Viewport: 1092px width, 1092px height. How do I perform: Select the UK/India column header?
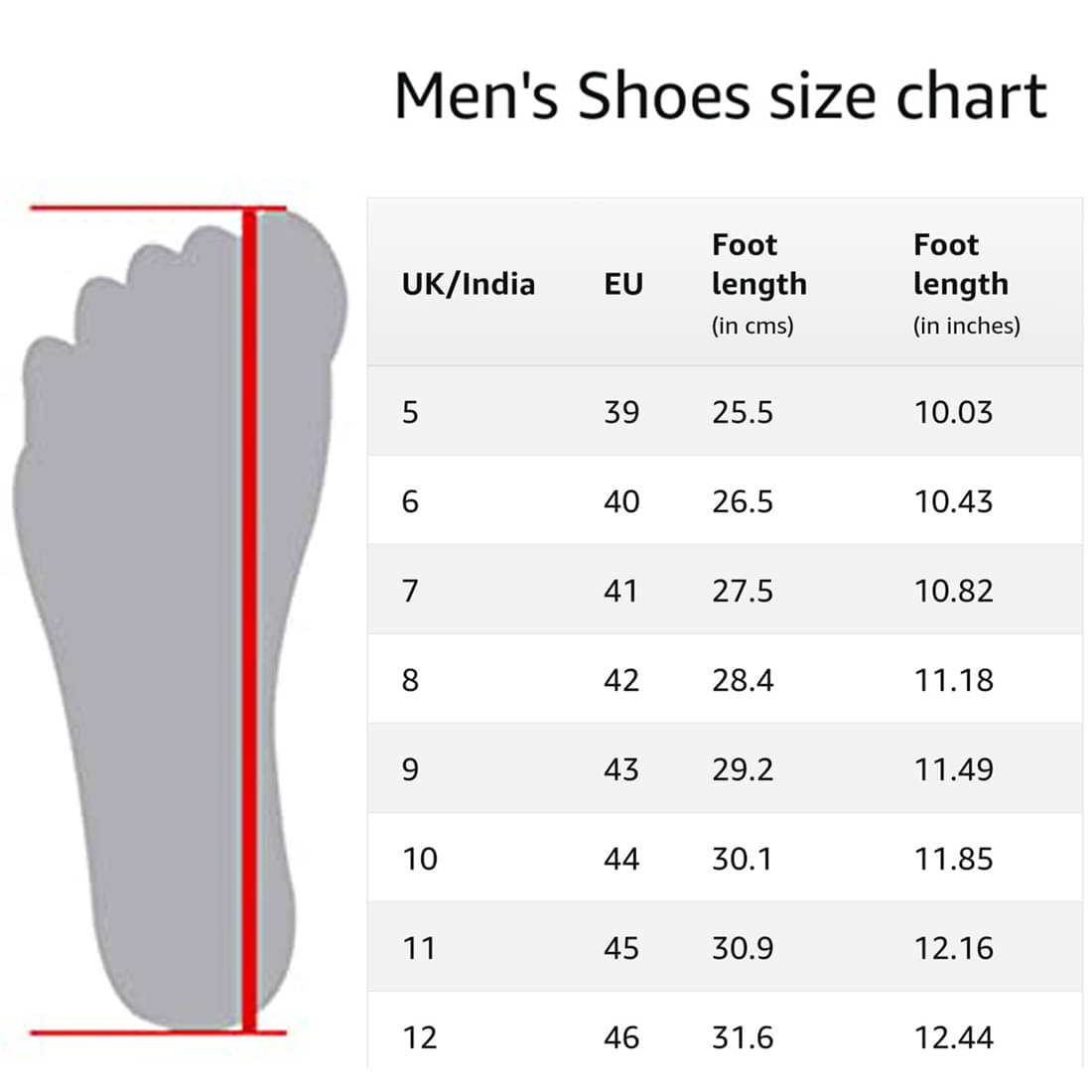coord(468,284)
